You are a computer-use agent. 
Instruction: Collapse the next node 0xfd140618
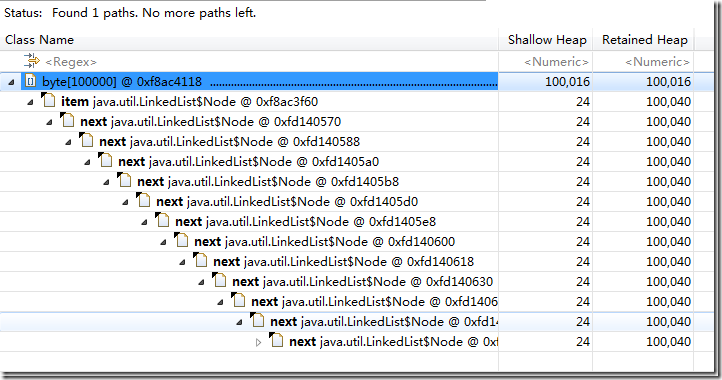tap(182, 262)
